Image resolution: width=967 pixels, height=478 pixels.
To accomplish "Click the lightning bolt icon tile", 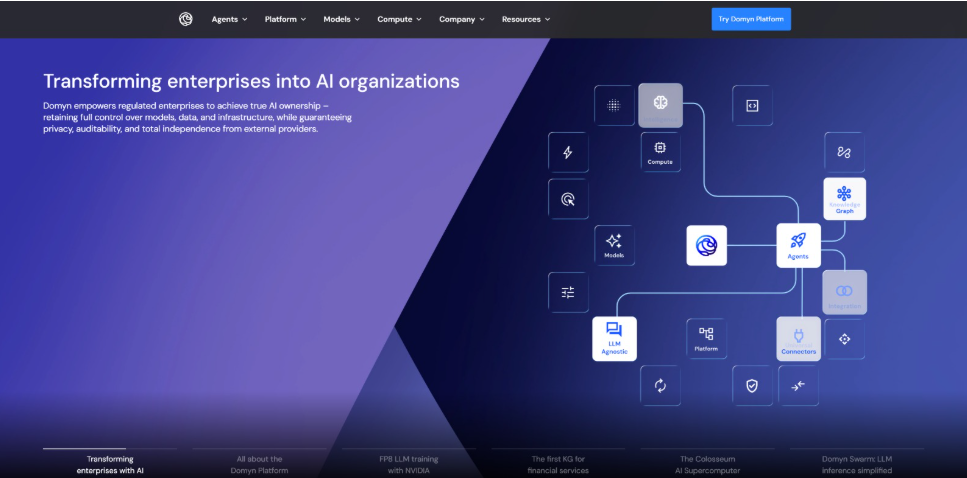I will [x=568, y=152].
